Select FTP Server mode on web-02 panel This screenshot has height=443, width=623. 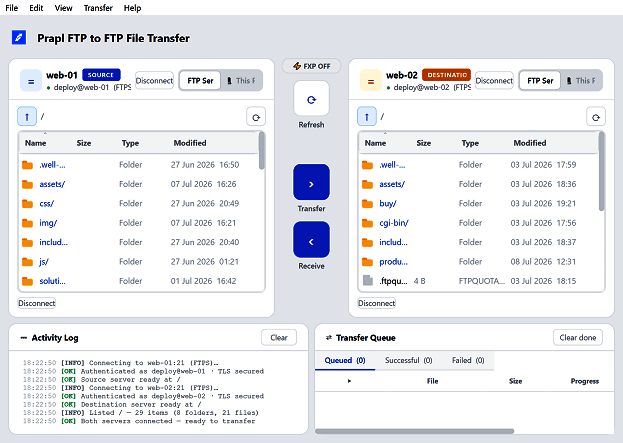[540, 81]
